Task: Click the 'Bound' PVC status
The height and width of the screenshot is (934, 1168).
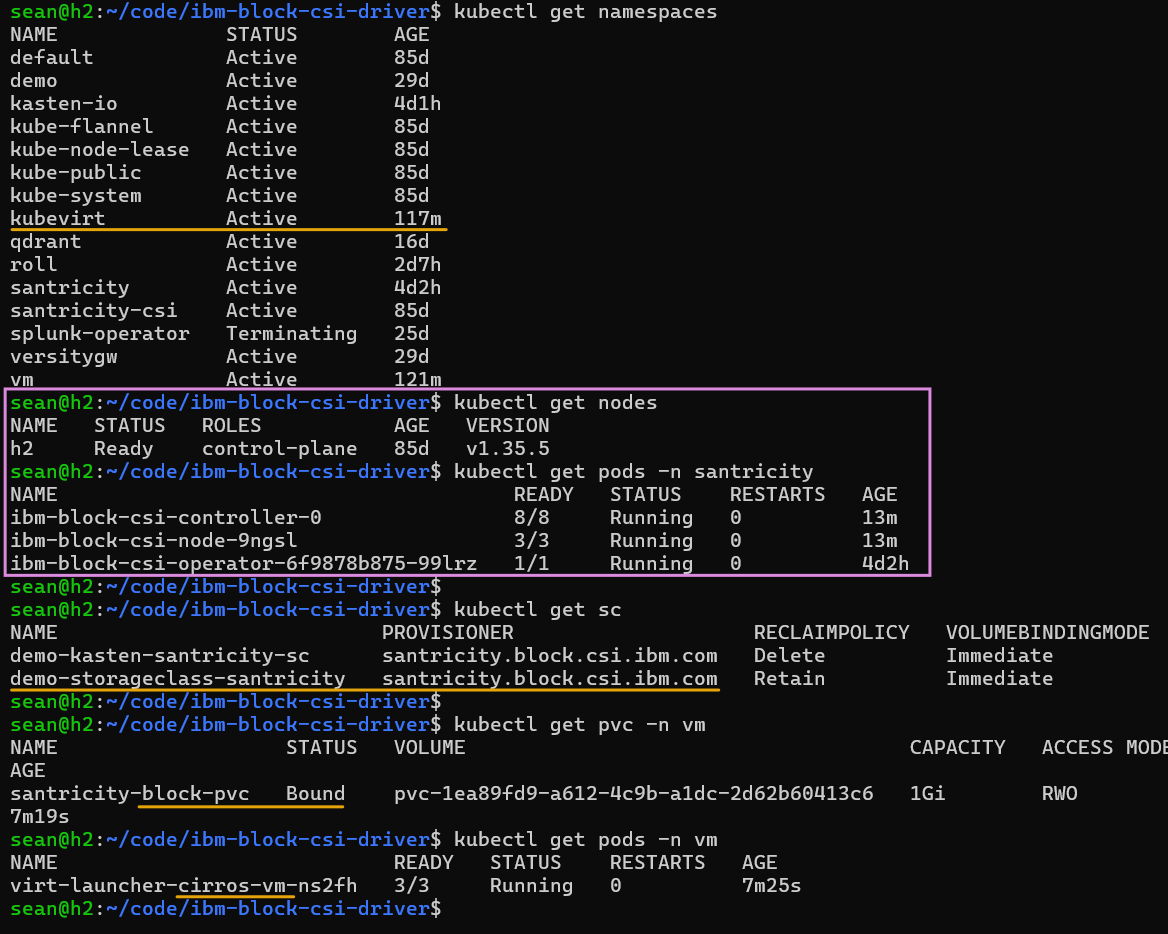Action: click(x=315, y=794)
